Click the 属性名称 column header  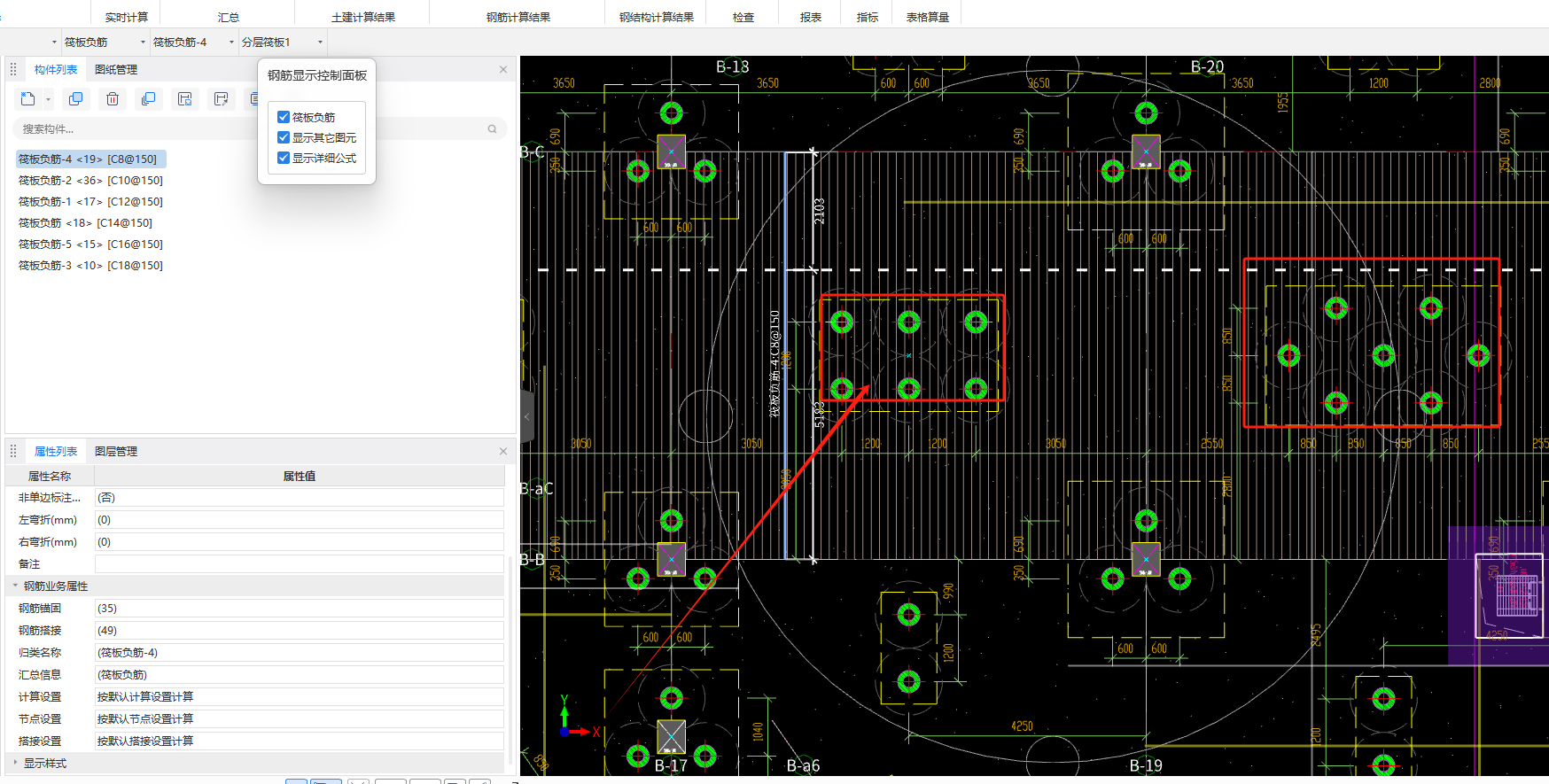pos(50,477)
